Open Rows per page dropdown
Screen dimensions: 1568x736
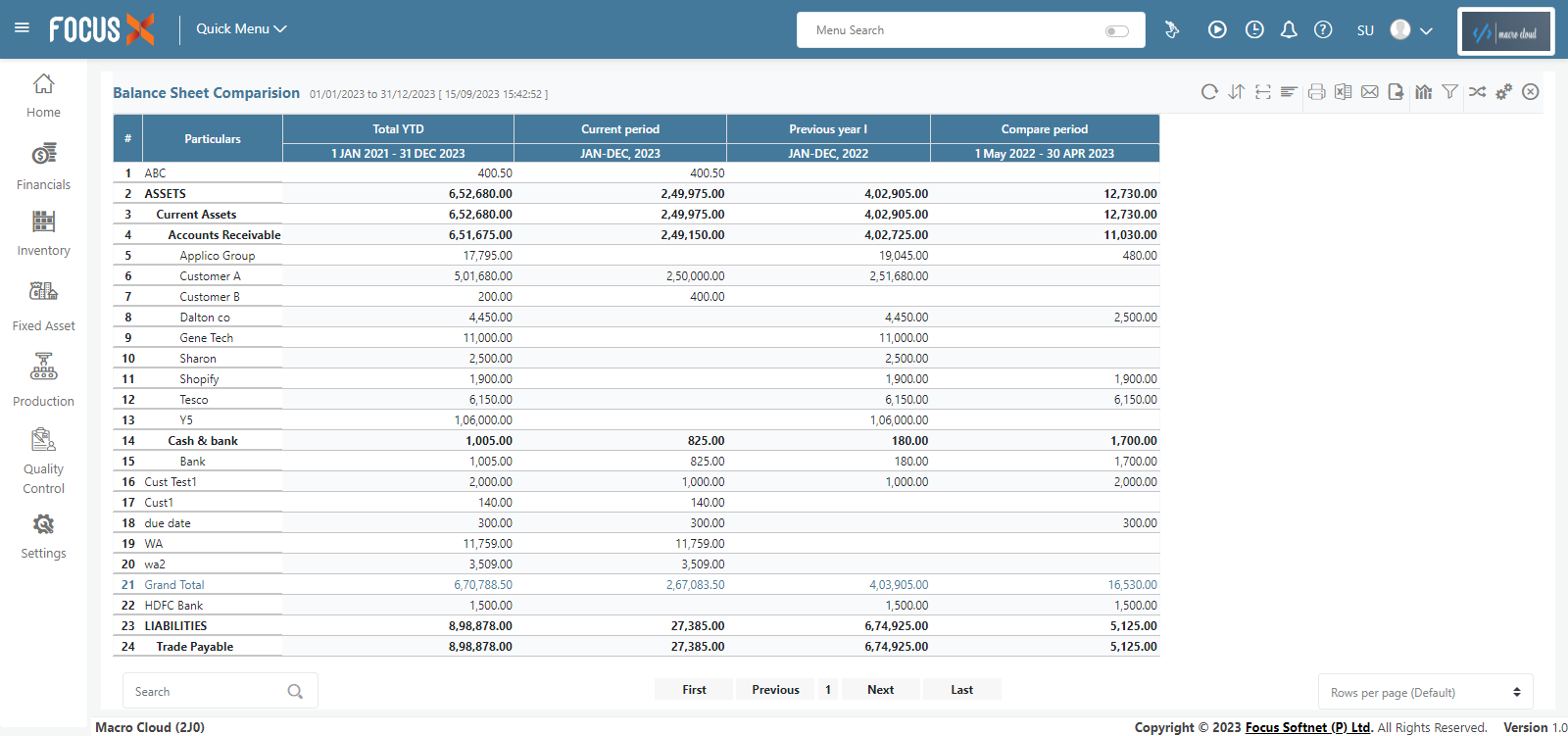[1425, 692]
